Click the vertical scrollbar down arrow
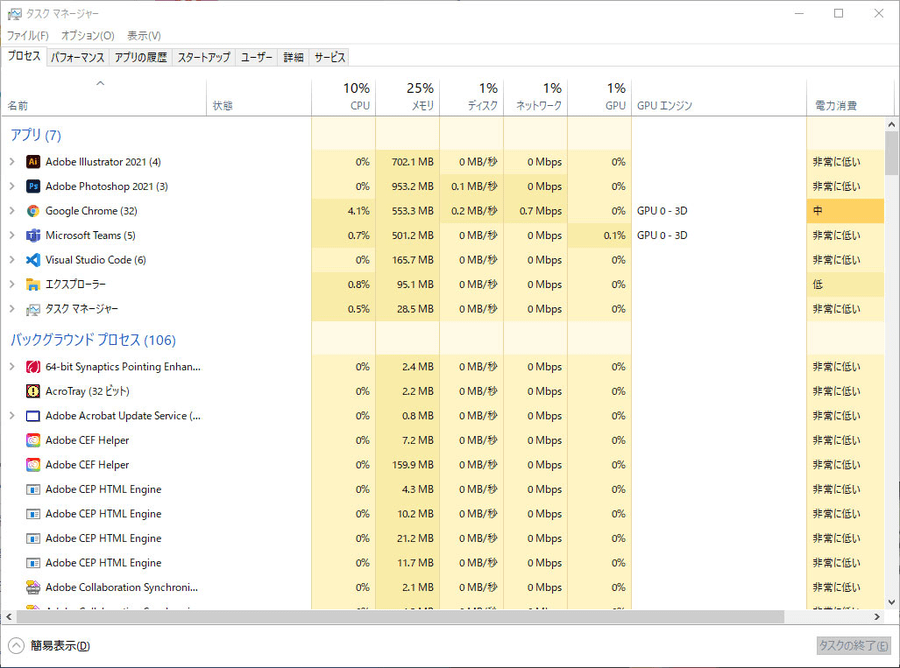This screenshot has height=668, width=900. (x=891, y=602)
